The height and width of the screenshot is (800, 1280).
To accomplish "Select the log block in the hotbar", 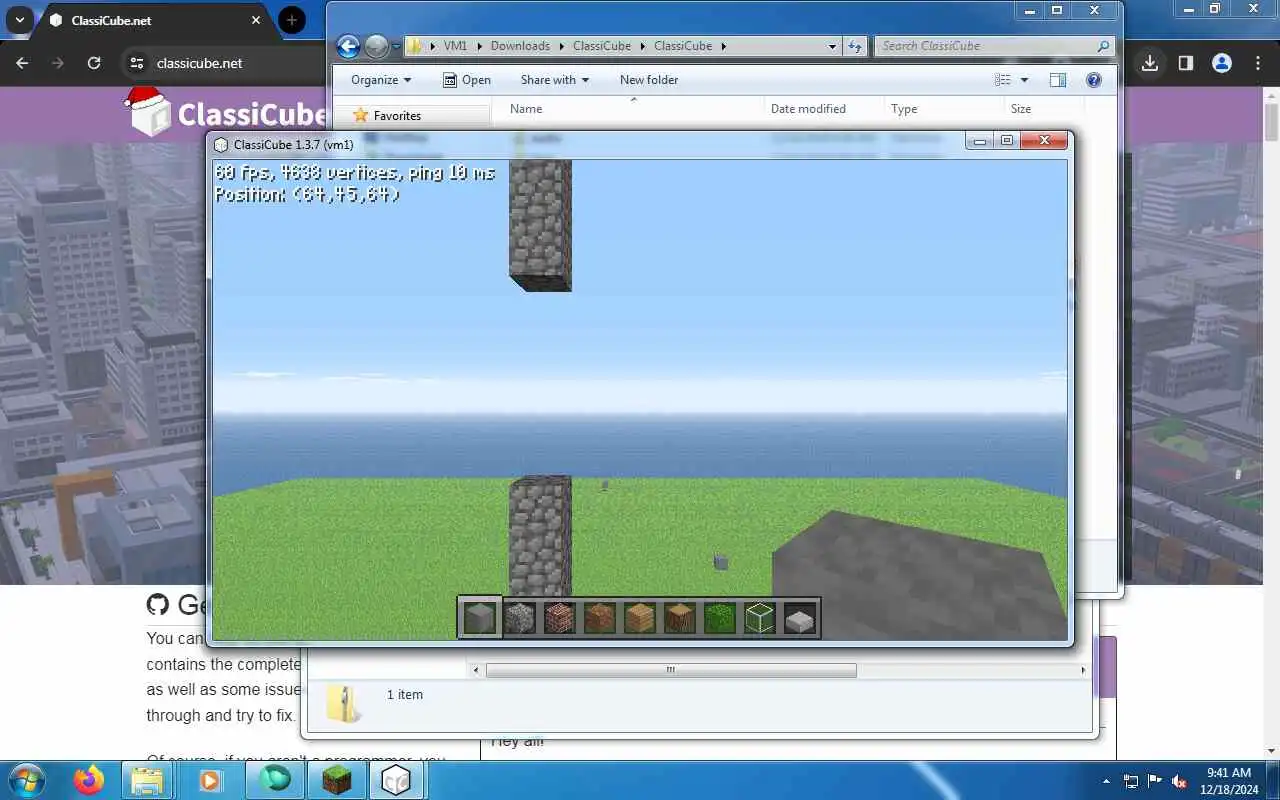I will click(x=680, y=618).
